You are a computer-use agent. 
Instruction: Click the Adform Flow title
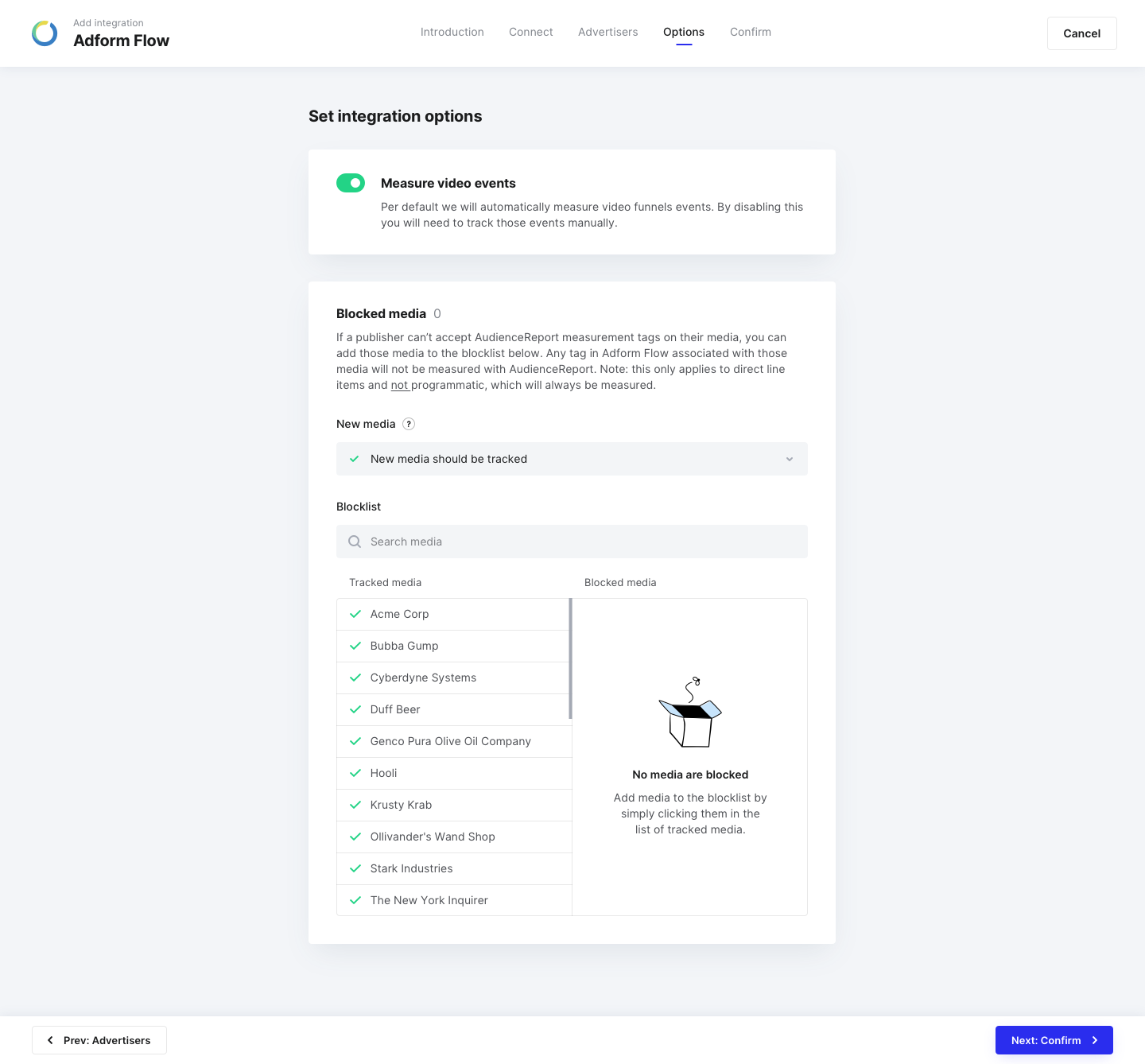(122, 41)
